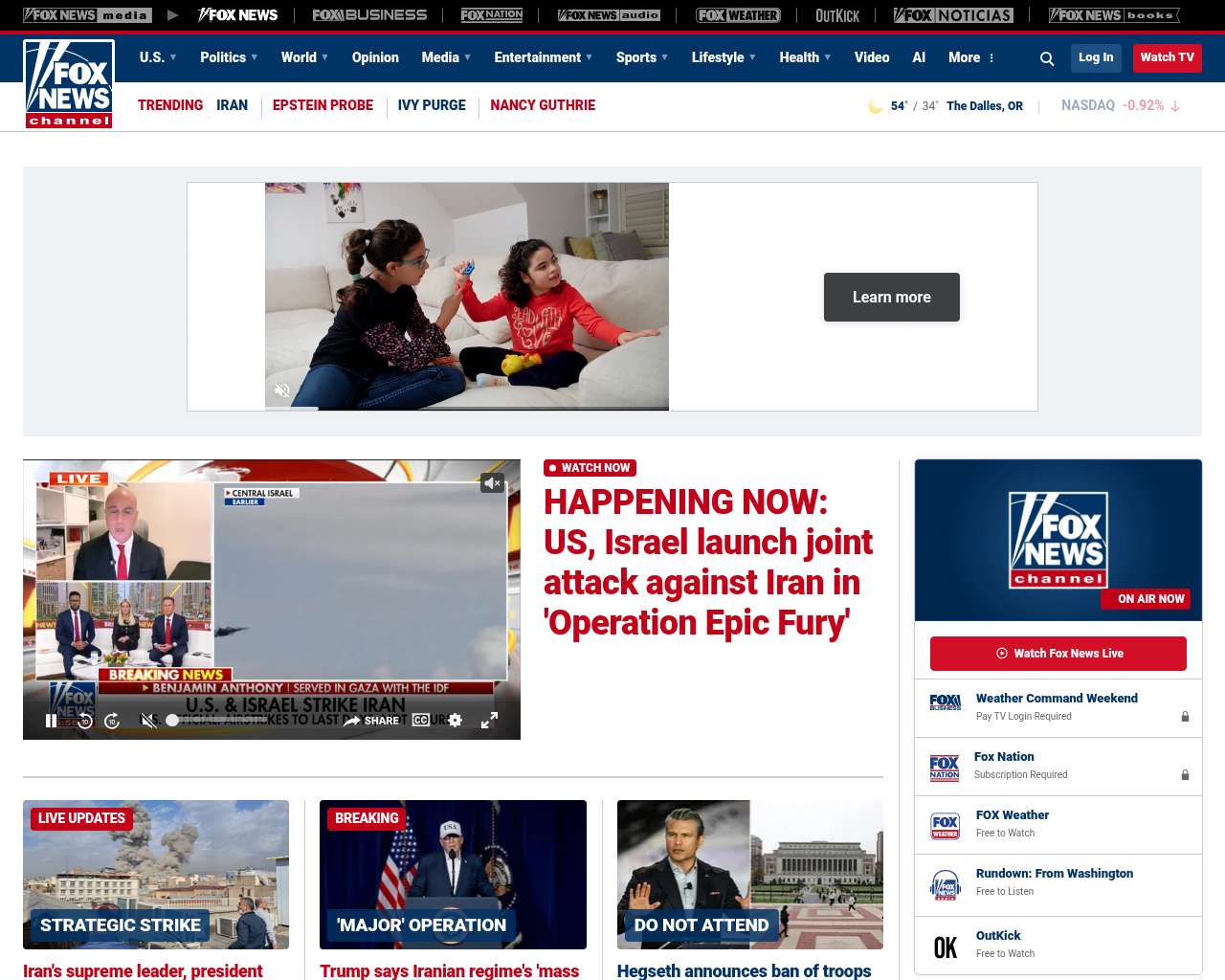Rewind live video 10 seconds
This screenshot has width=1225, height=980.
point(85,721)
